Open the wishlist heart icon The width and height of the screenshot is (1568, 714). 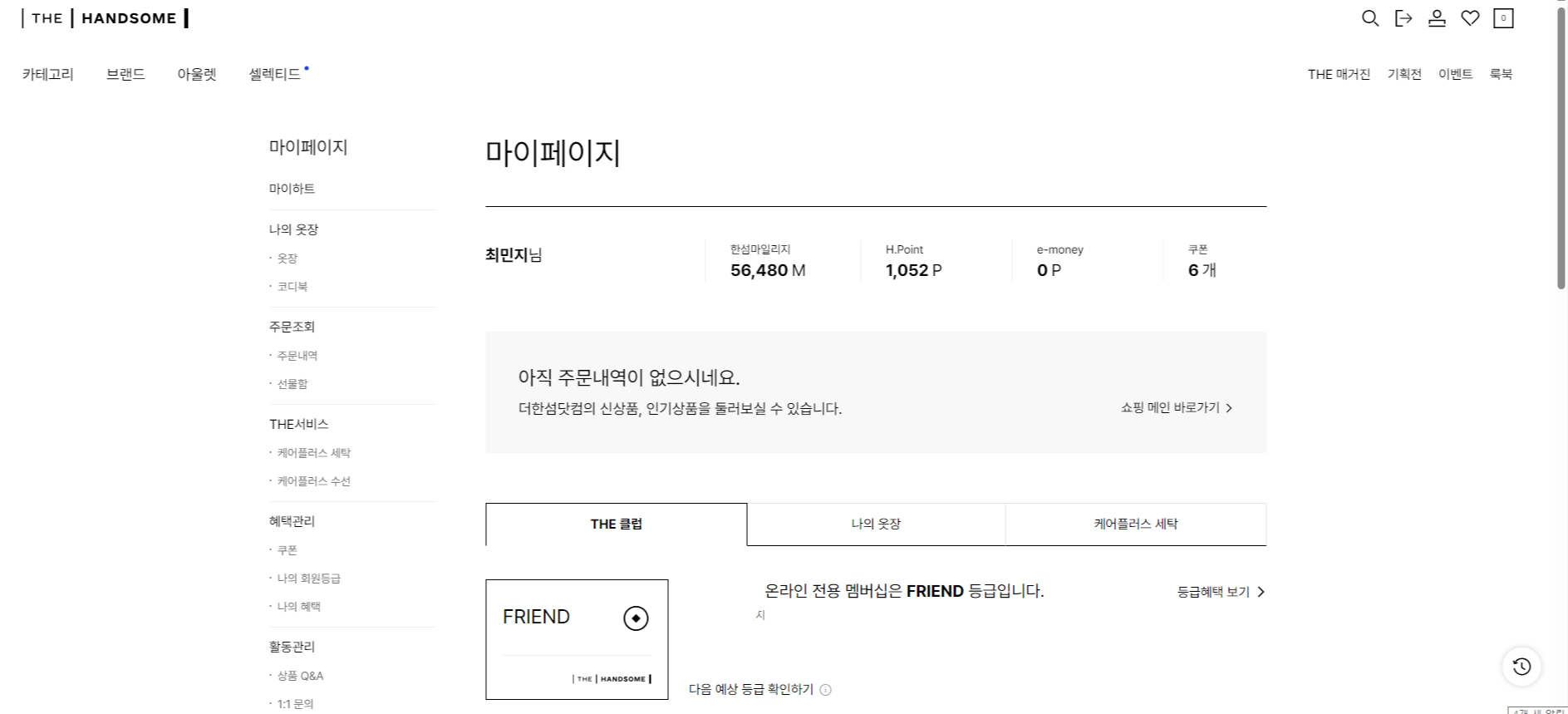tap(1470, 17)
